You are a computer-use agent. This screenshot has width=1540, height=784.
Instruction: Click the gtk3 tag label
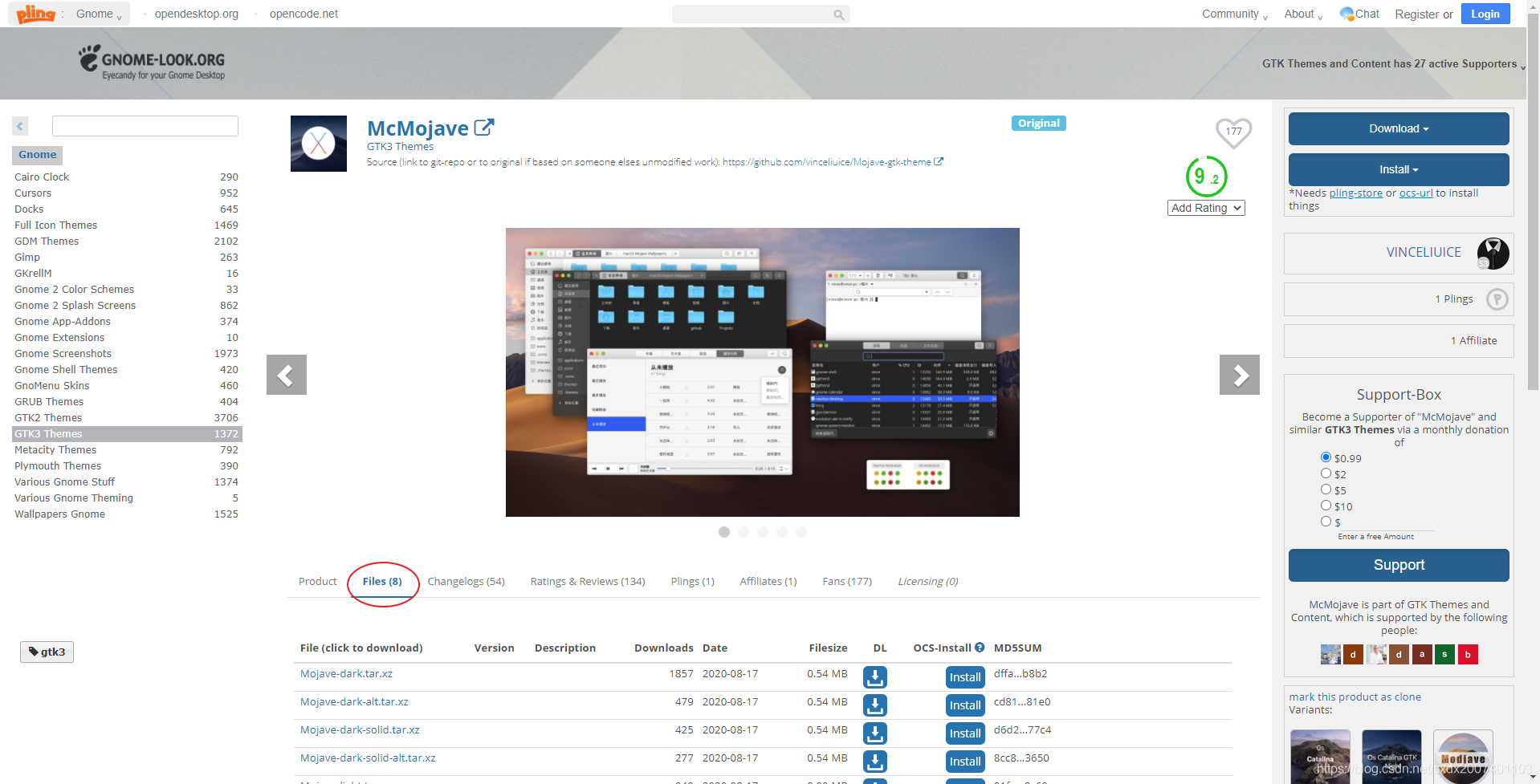[47, 652]
